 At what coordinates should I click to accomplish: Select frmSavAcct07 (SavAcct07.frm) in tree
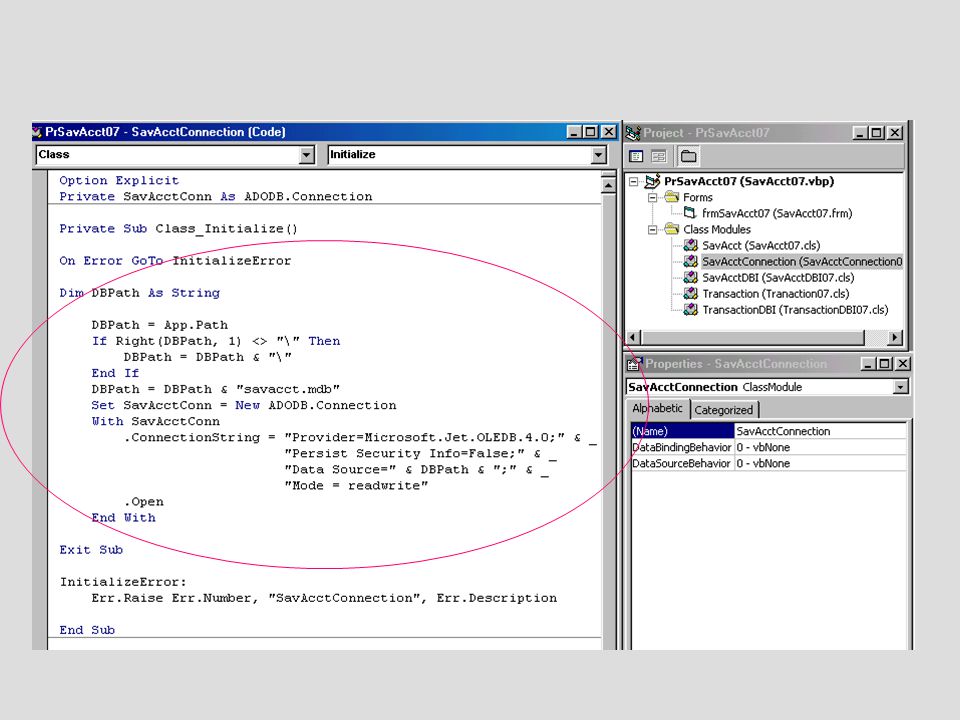pos(777,213)
